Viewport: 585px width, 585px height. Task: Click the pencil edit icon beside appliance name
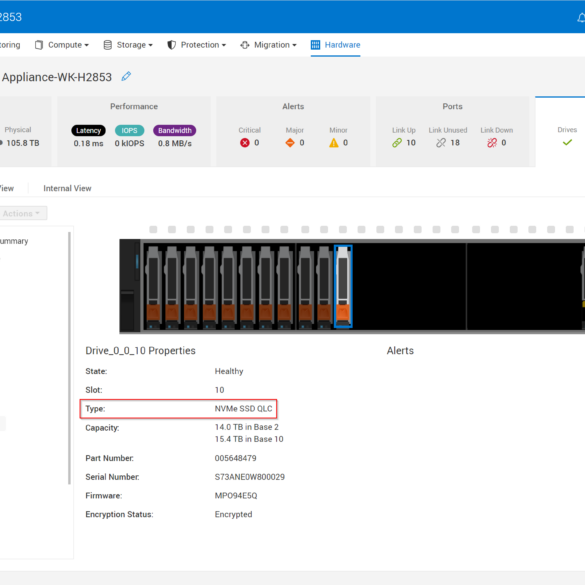pyautogui.click(x=126, y=76)
